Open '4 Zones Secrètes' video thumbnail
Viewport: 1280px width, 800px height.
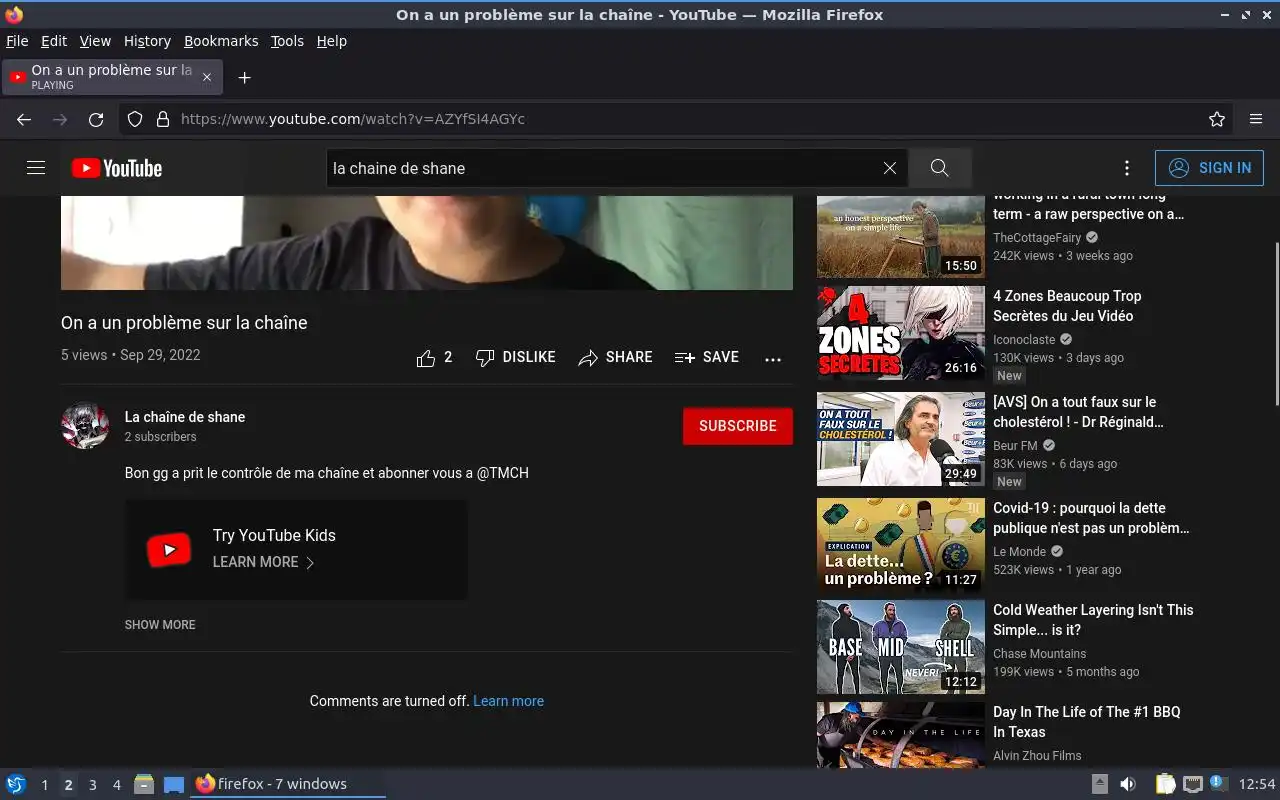tap(901, 333)
